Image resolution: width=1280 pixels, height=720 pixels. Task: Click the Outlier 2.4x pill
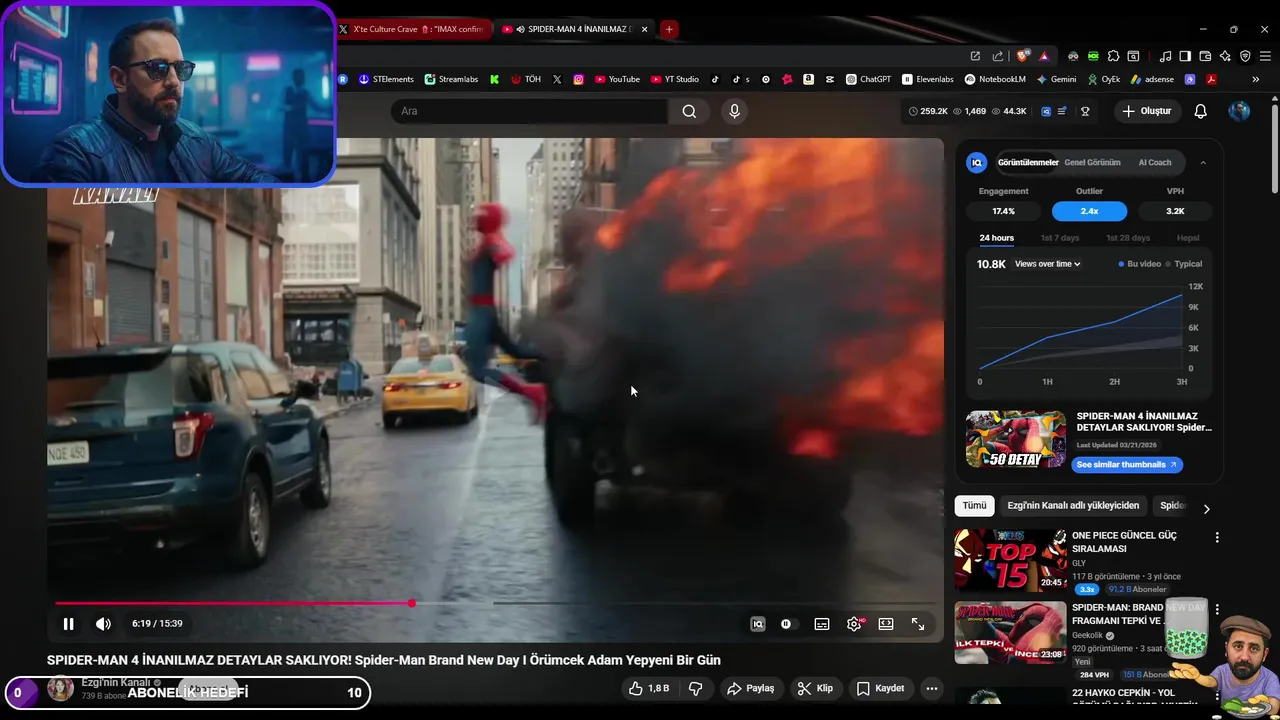(1089, 211)
